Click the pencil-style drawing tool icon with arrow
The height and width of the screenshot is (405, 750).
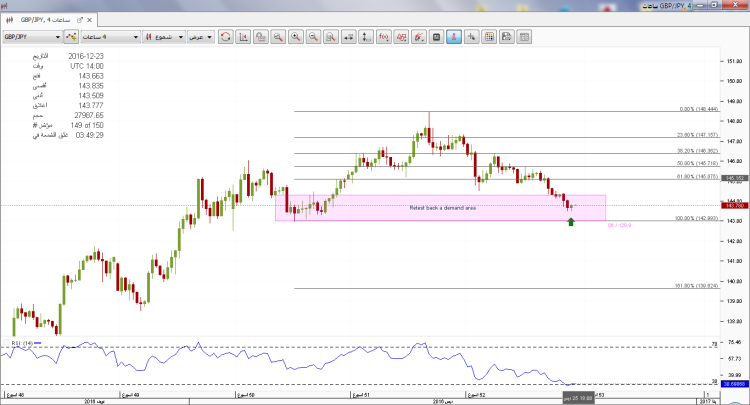coord(419,37)
